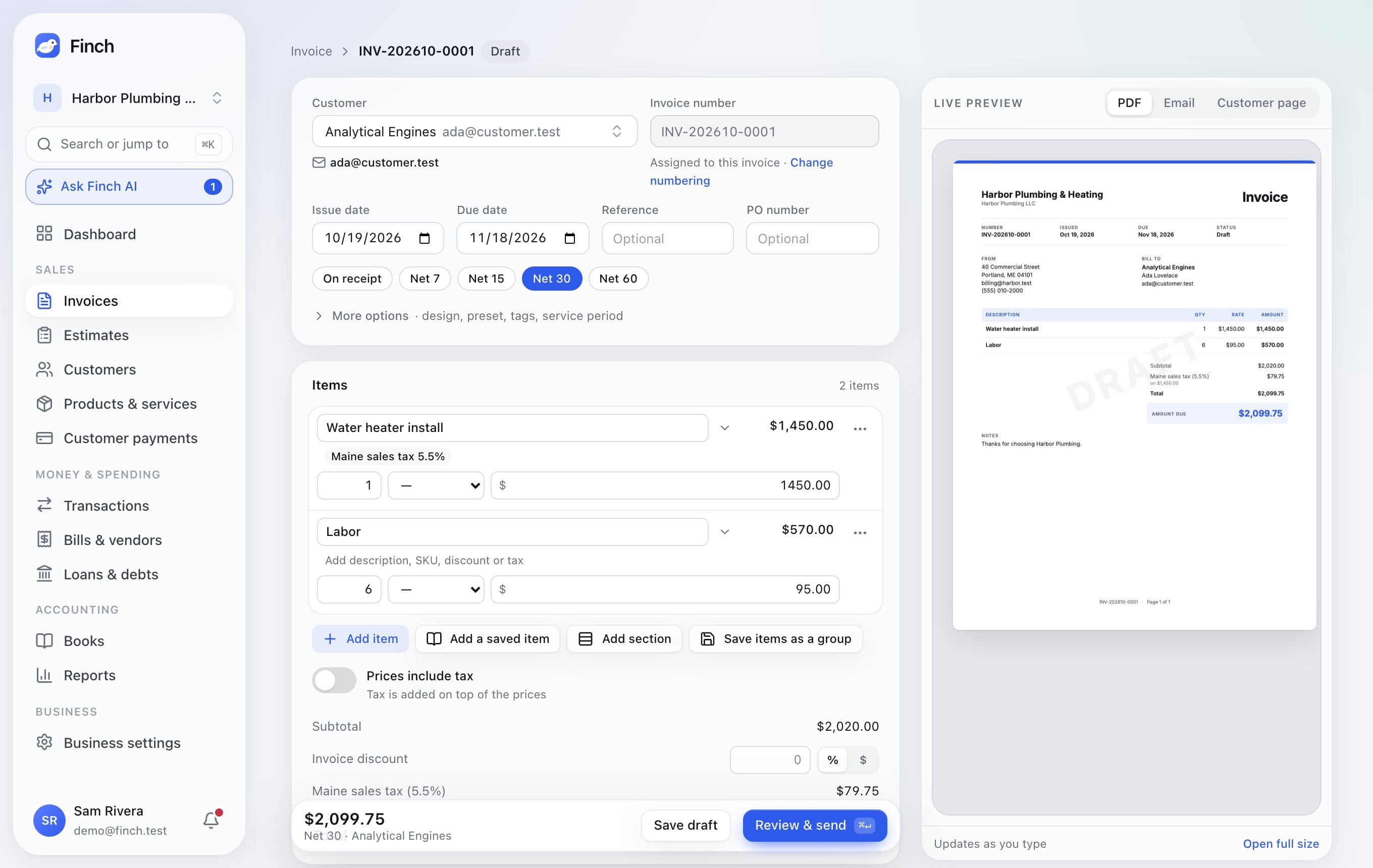Viewport: 1373px width, 868px height.
Task: Click the Loans & debts bank icon
Action: [x=44, y=574]
